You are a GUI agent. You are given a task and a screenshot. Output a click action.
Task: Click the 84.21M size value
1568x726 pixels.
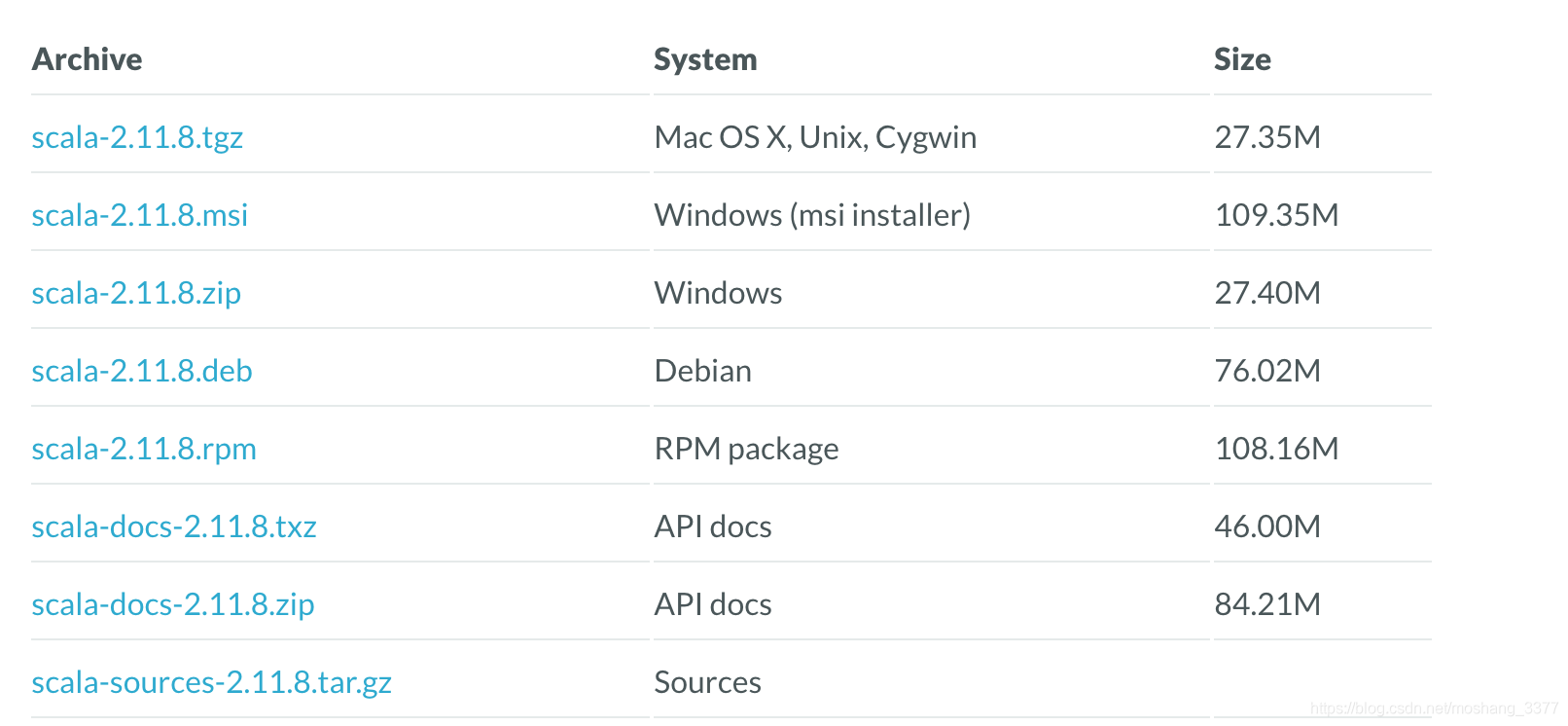click(x=1267, y=604)
